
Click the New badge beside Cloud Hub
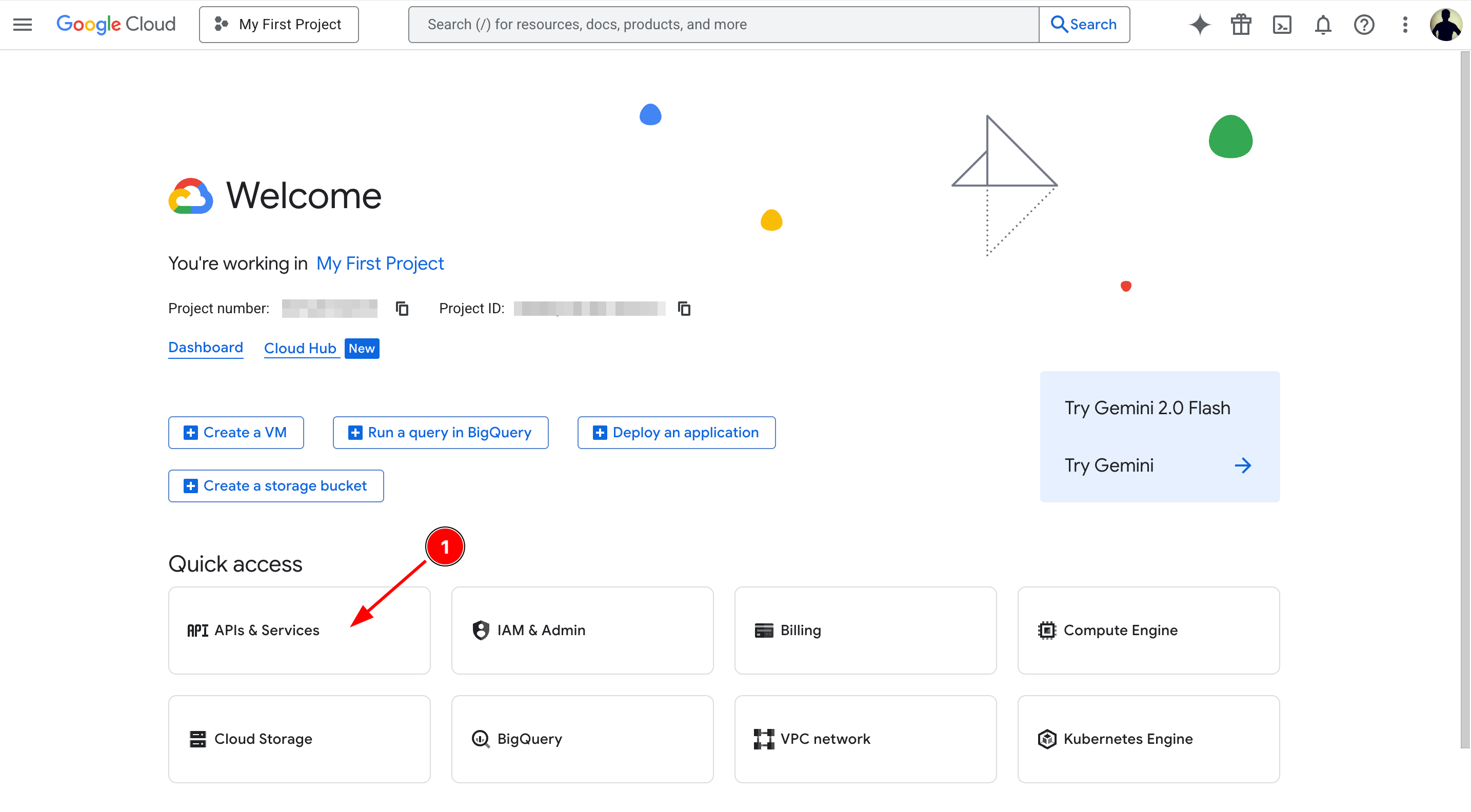coord(362,348)
